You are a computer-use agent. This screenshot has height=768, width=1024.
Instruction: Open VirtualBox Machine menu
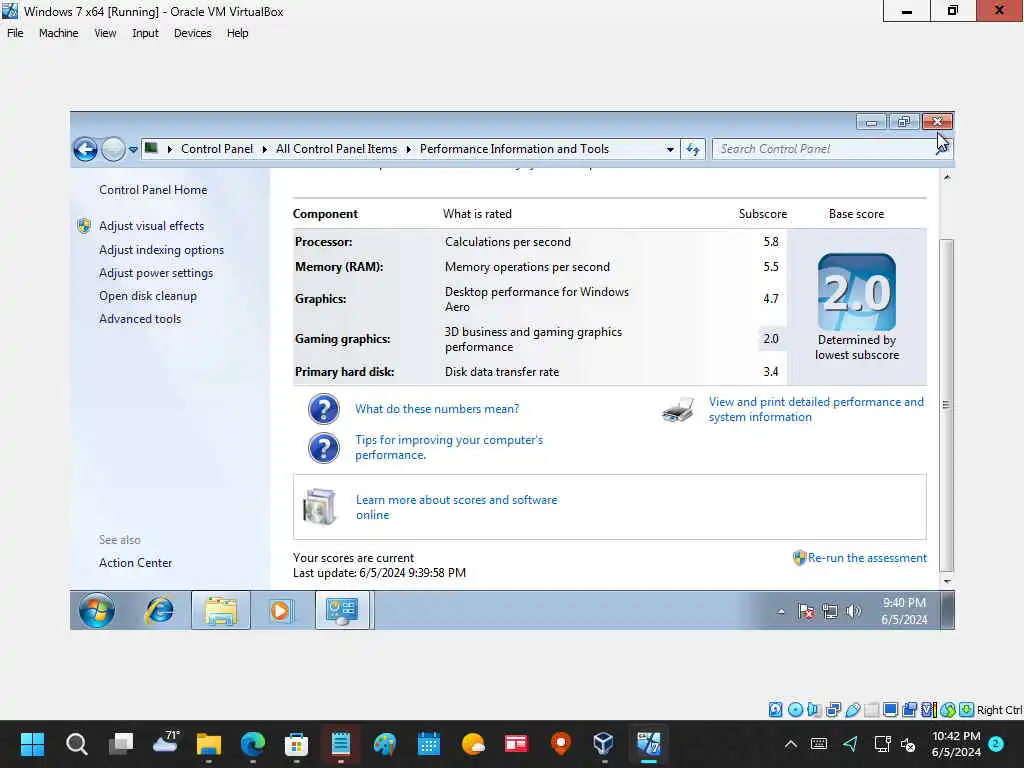[x=59, y=33]
